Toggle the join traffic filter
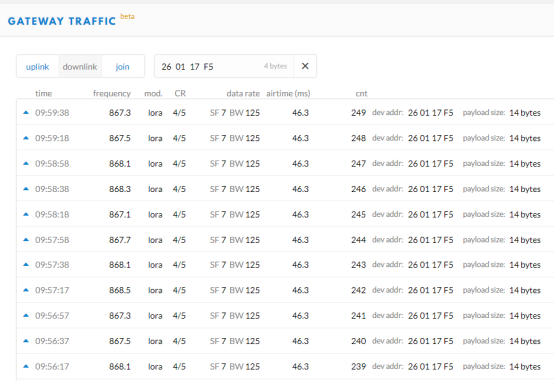This screenshot has height=381, width=554. 123,66
